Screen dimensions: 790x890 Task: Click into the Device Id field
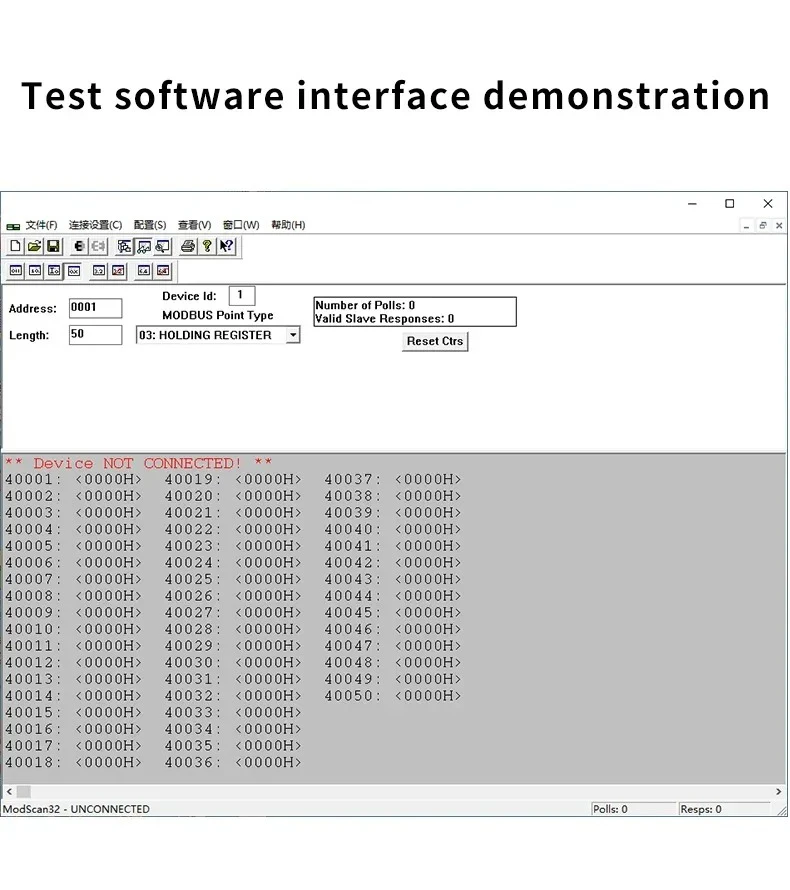tap(242, 296)
